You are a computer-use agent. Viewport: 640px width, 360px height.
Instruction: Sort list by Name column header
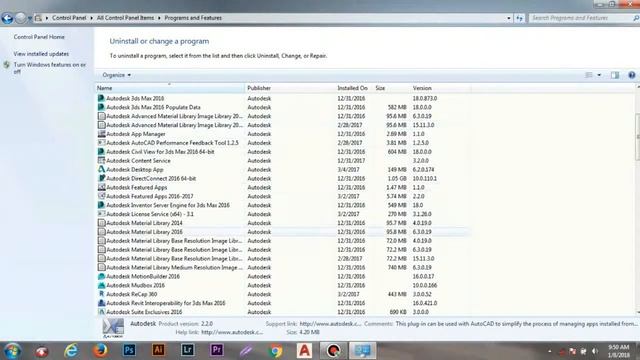(170, 88)
